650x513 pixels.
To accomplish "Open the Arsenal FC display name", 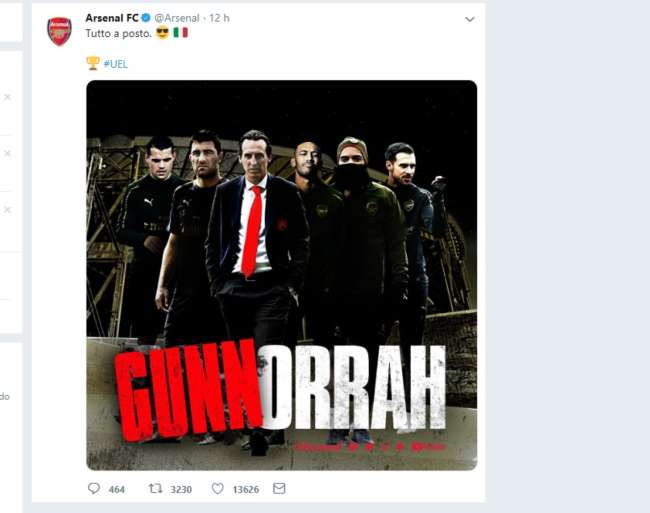I will [112, 18].
